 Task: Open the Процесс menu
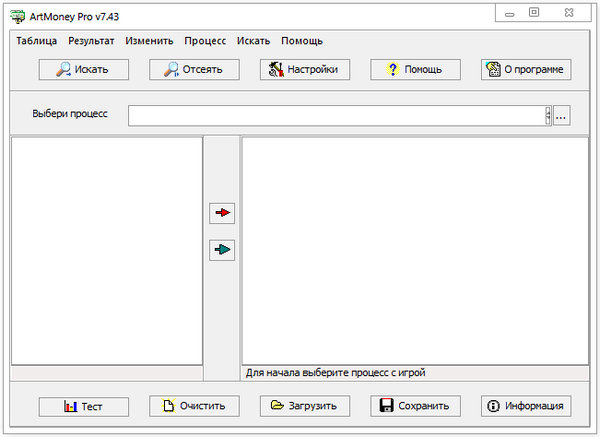tap(205, 41)
